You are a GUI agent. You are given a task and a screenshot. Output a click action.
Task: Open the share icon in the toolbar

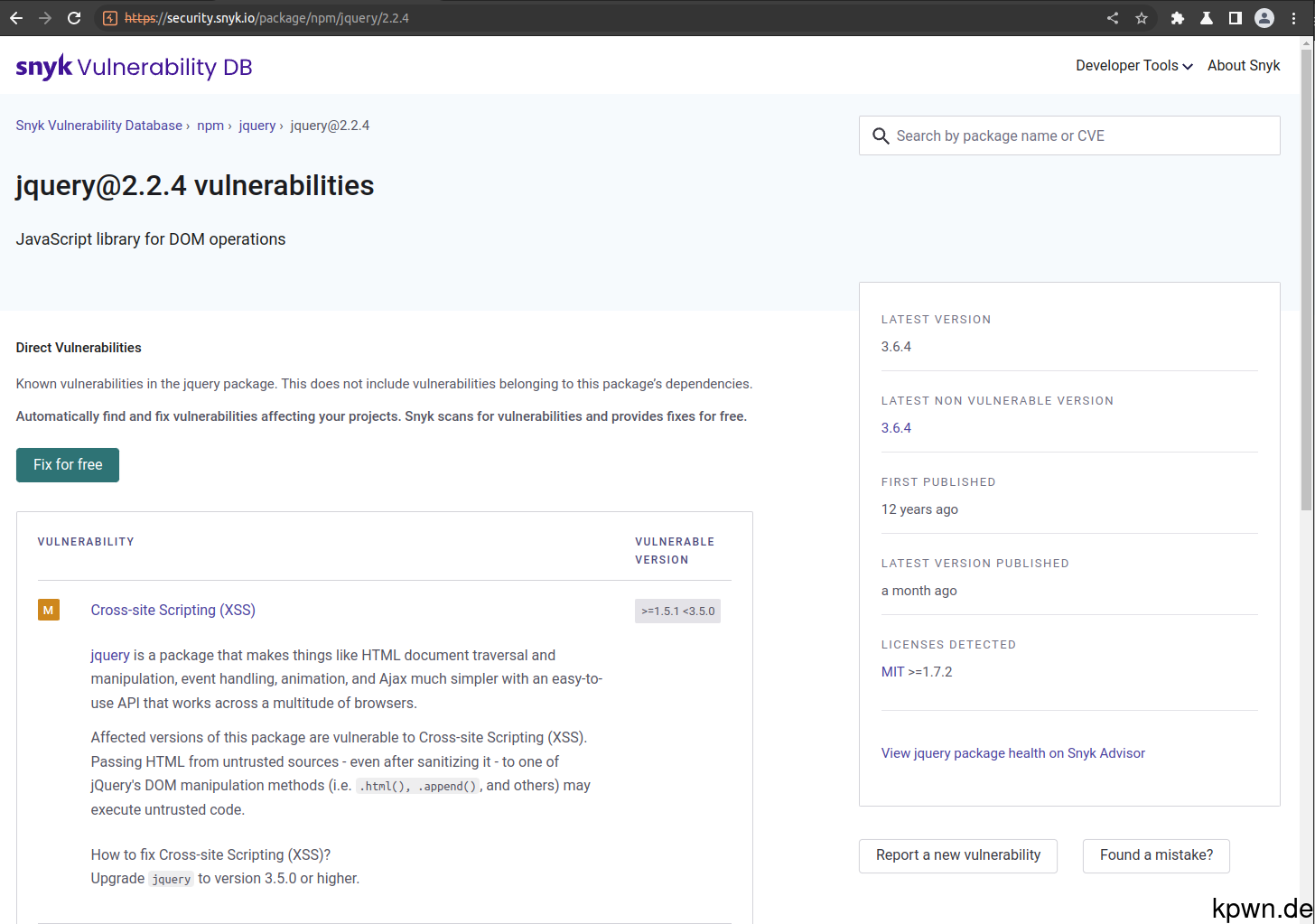pyautogui.click(x=1113, y=17)
